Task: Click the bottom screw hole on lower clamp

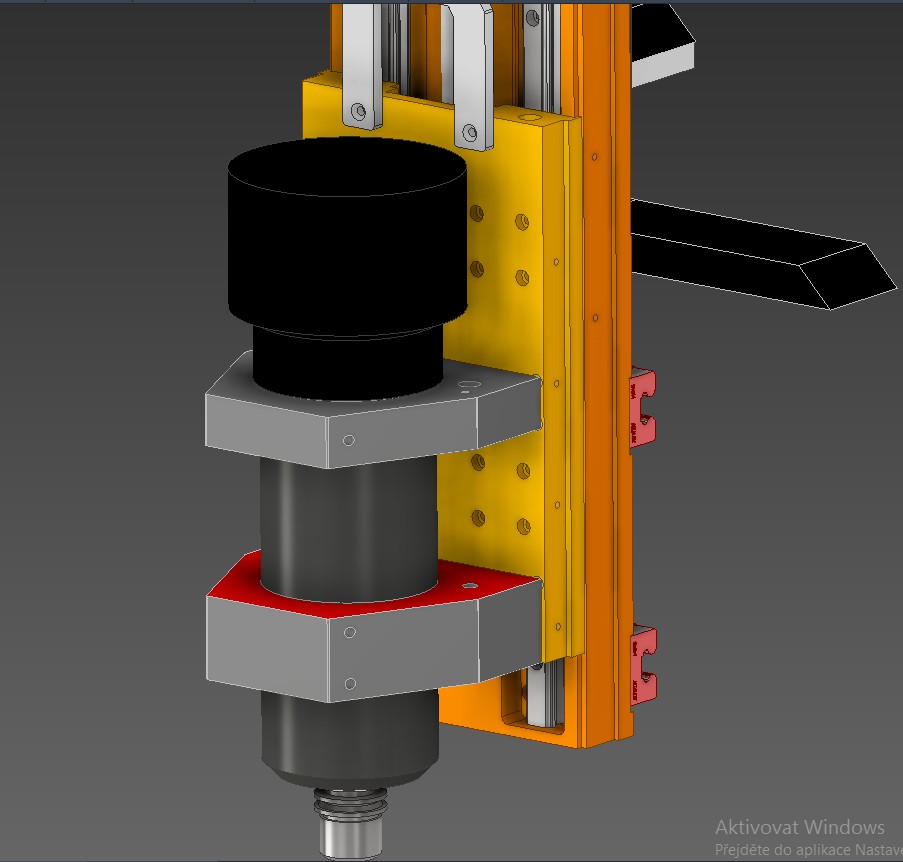Action: pyautogui.click(x=349, y=683)
